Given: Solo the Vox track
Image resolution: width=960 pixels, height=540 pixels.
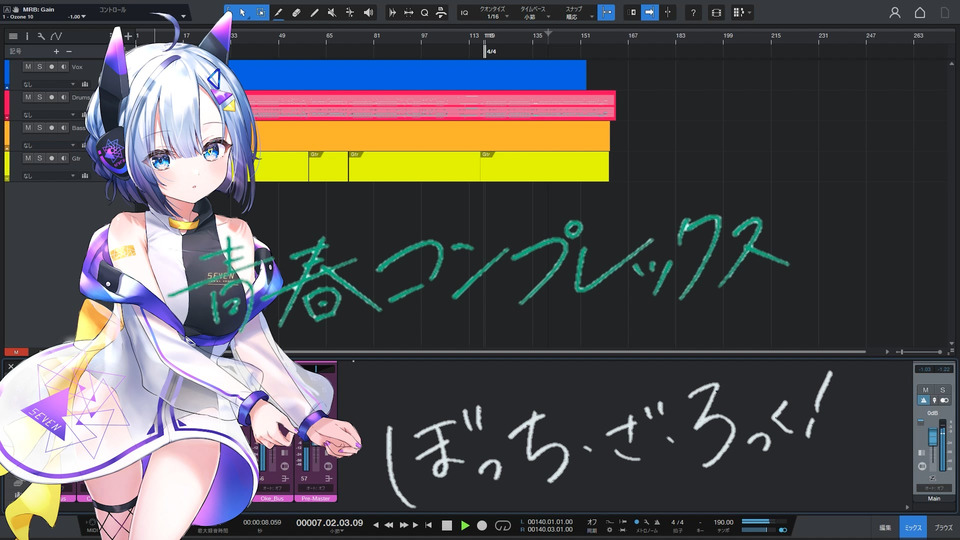Looking at the screenshot, I should [40, 67].
